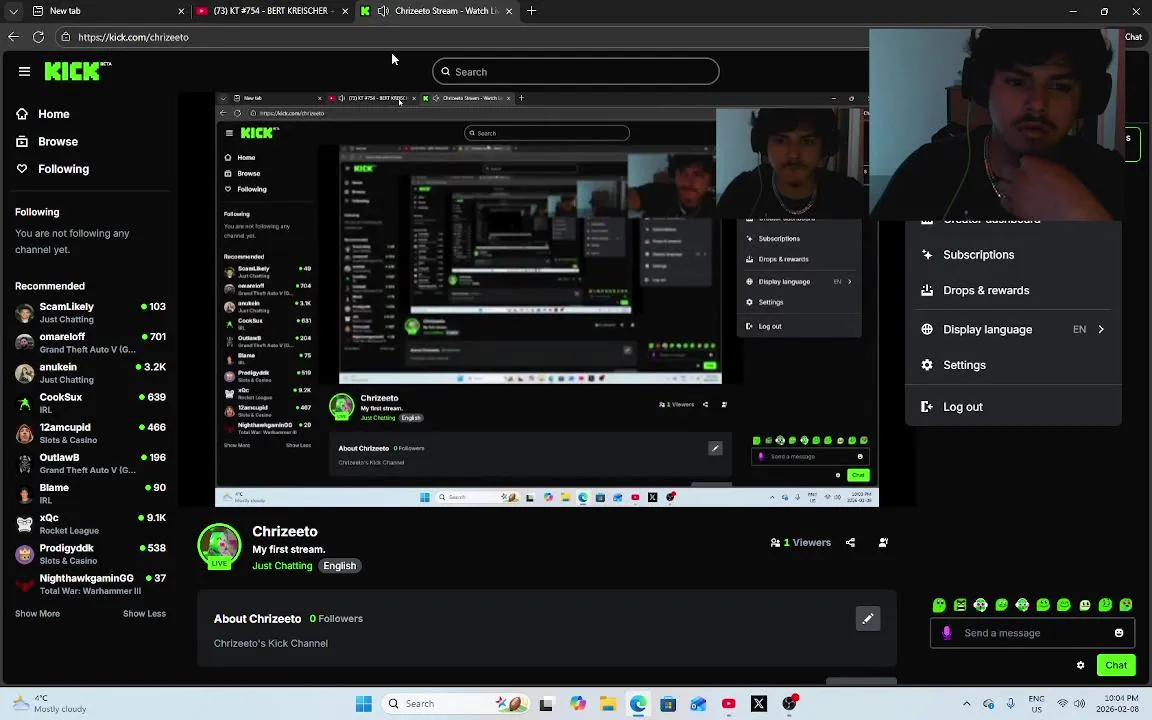
Task: Insert the first surprised green blob emote
Action: (939, 605)
